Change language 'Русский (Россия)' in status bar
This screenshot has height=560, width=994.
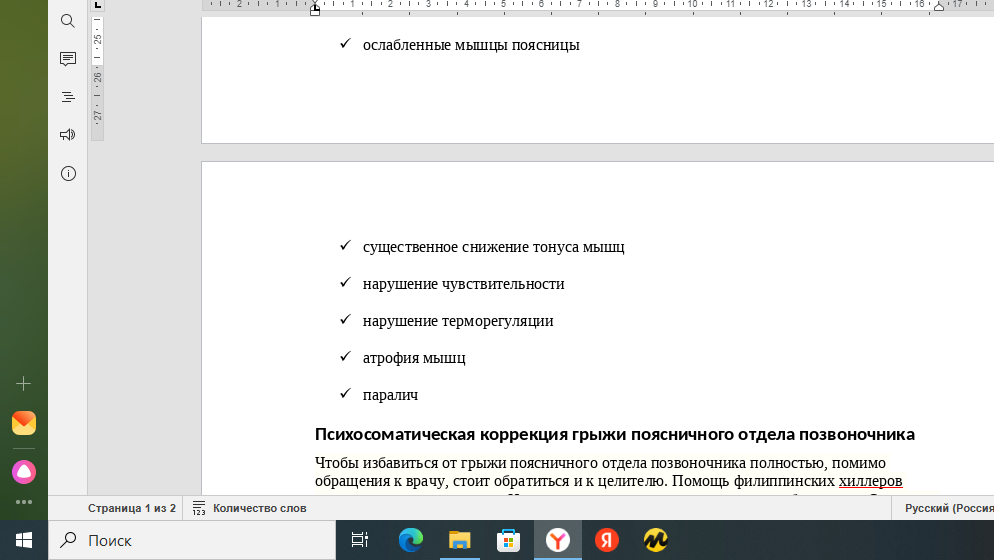[x=949, y=509]
